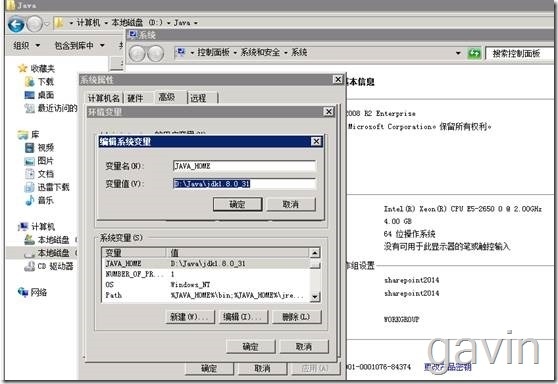
Task: Click forward button in 系统 control panel window
Action: tap(155, 54)
